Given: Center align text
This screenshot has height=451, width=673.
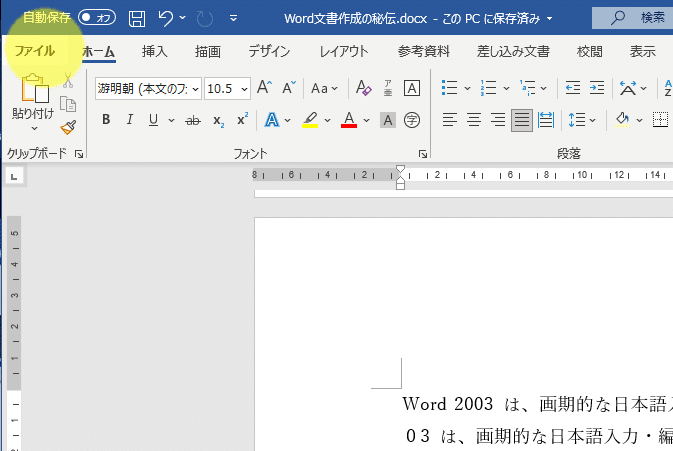Looking at the screenshot, I should tap(473, 120).
